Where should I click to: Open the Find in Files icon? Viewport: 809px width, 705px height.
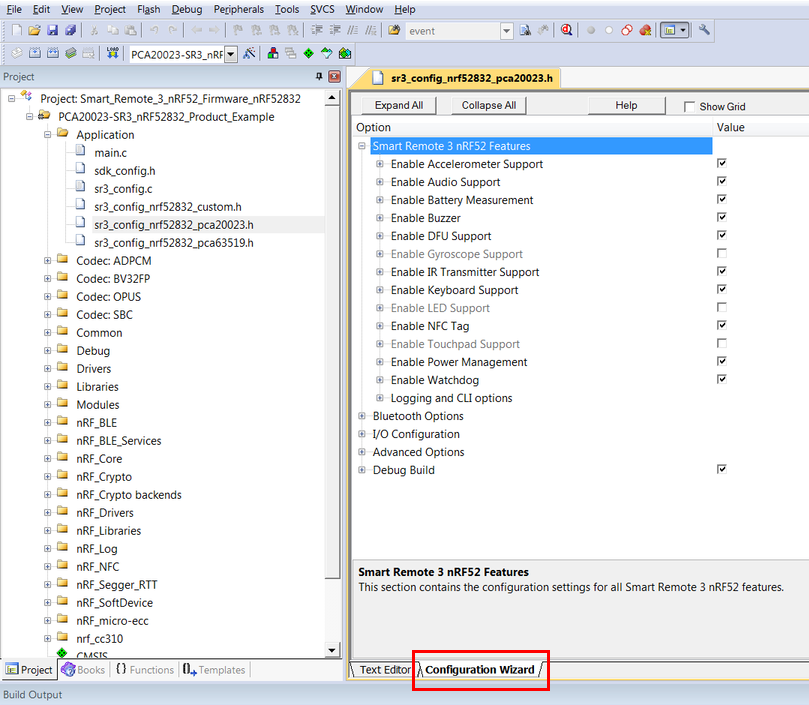[x=394, y=30]
